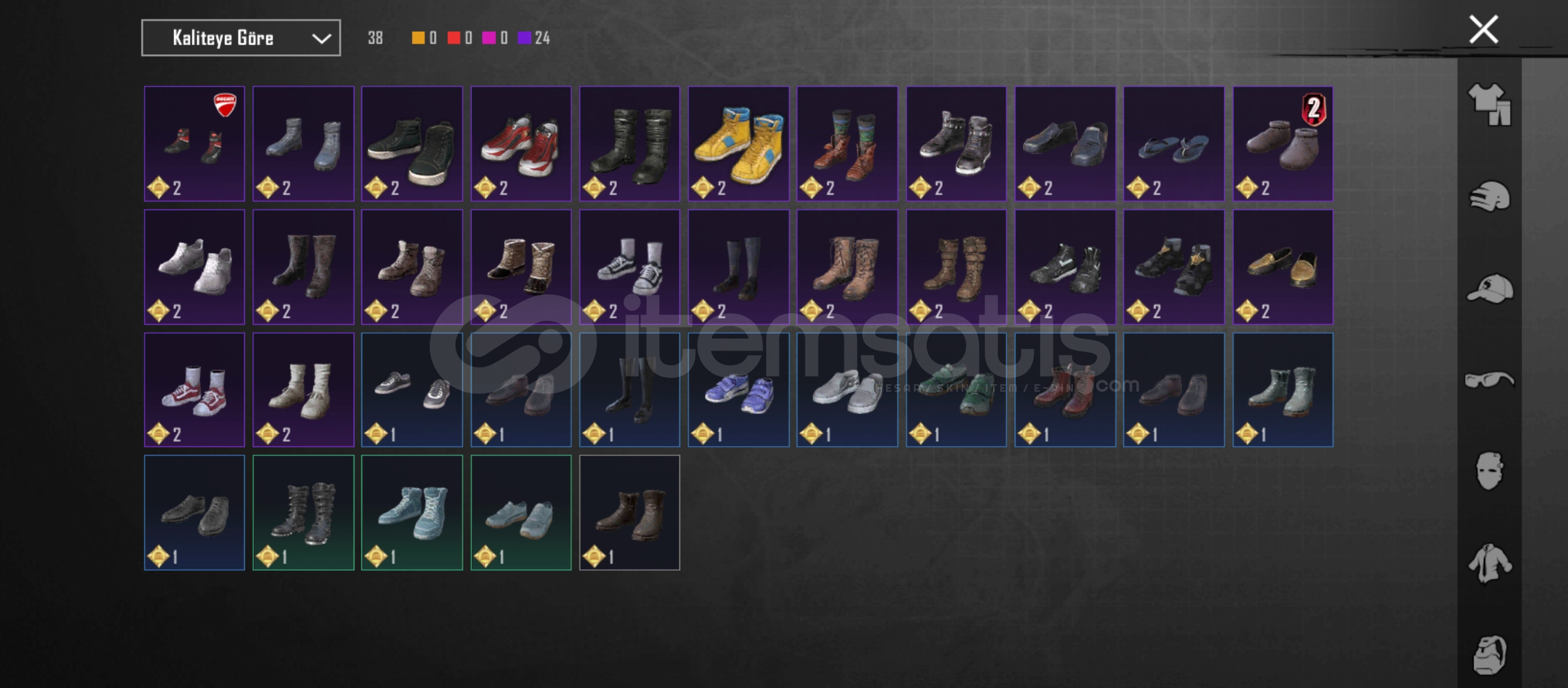Screen dimensions: 1568x688
Task: Open the baseball cap category icon
Action: click(x=1490, y=289)
